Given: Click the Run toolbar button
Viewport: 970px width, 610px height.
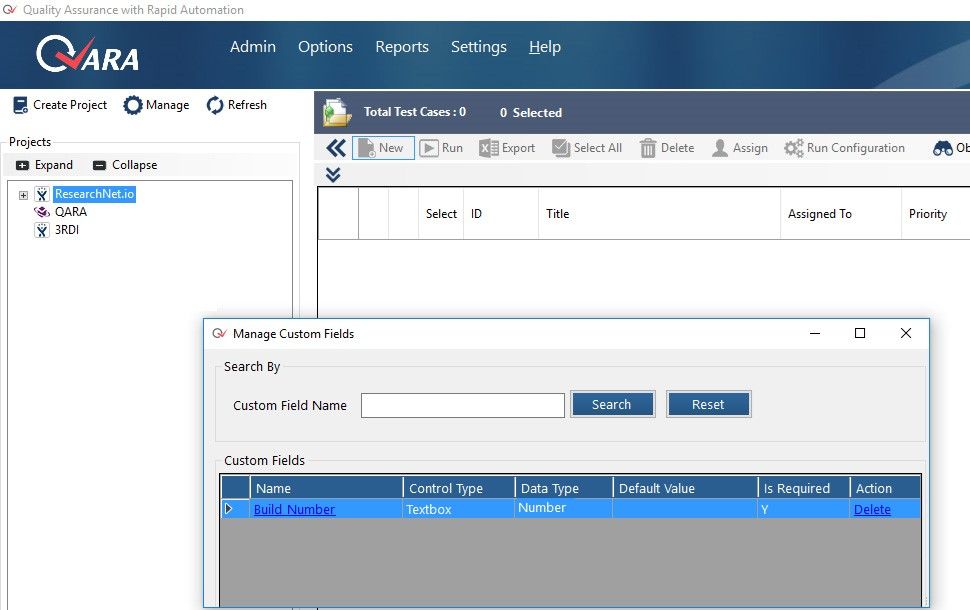Looking at the screenshot, I should tap(441, 148).
